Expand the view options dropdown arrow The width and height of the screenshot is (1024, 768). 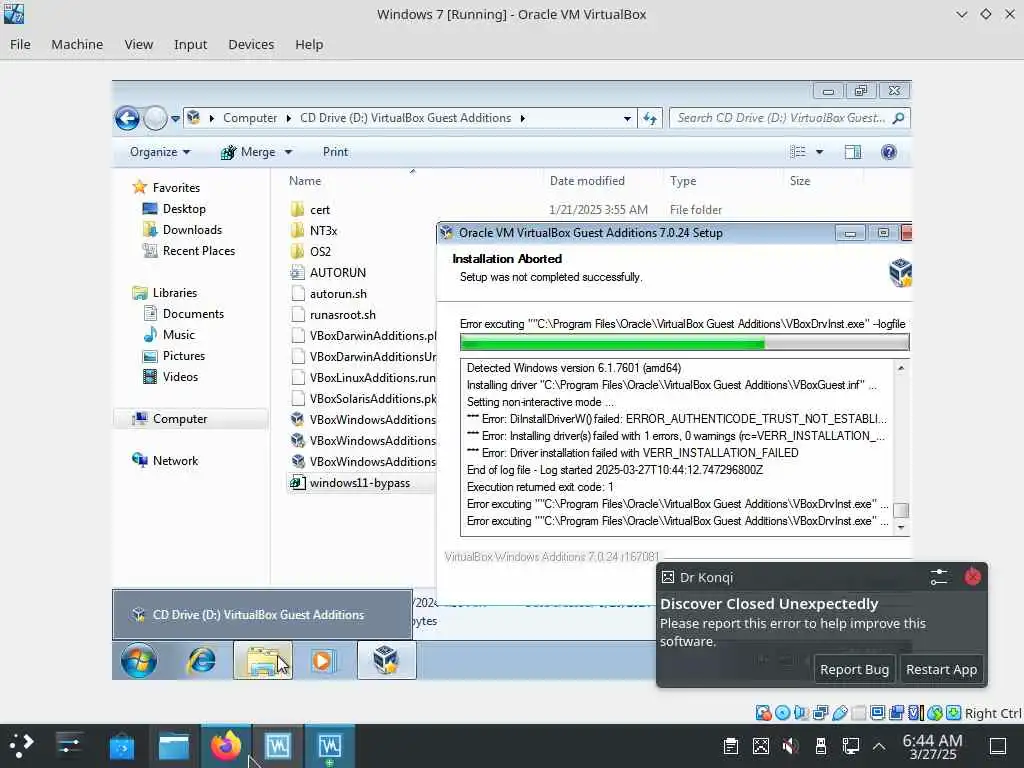coord(820,152)
